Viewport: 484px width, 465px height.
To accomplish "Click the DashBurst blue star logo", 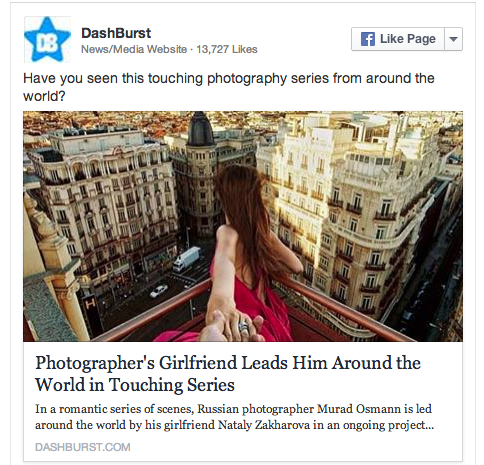I will point(47,39).
